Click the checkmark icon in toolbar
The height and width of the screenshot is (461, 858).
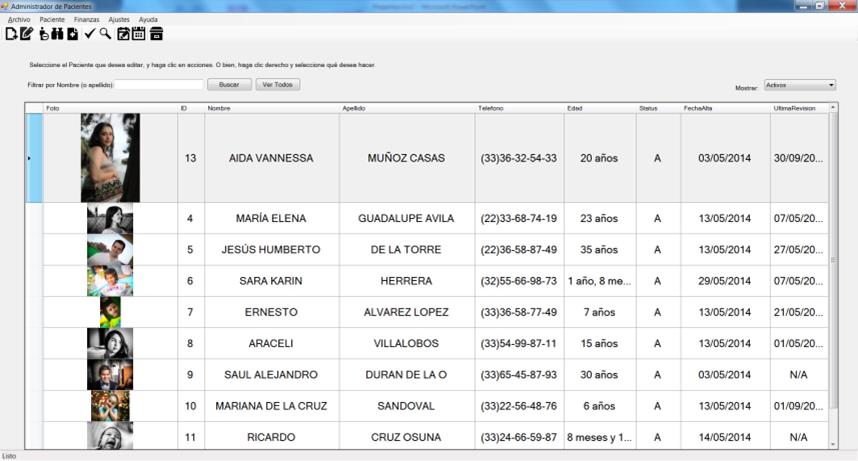[90, 34]
